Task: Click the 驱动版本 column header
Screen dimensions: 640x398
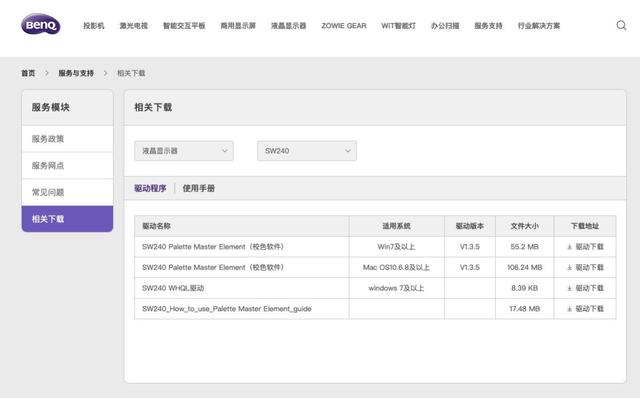Action: click(470, 226)
